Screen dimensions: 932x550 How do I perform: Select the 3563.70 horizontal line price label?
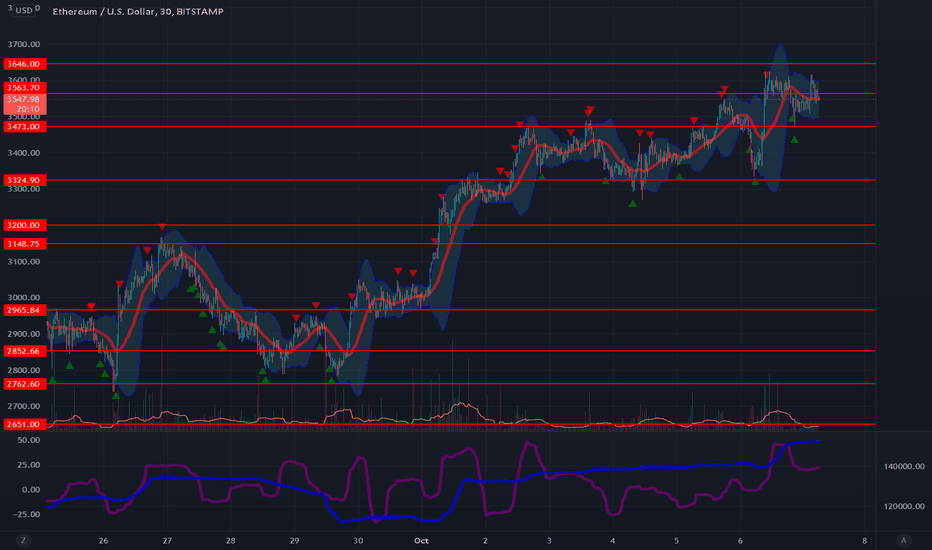tap(24, 88)
